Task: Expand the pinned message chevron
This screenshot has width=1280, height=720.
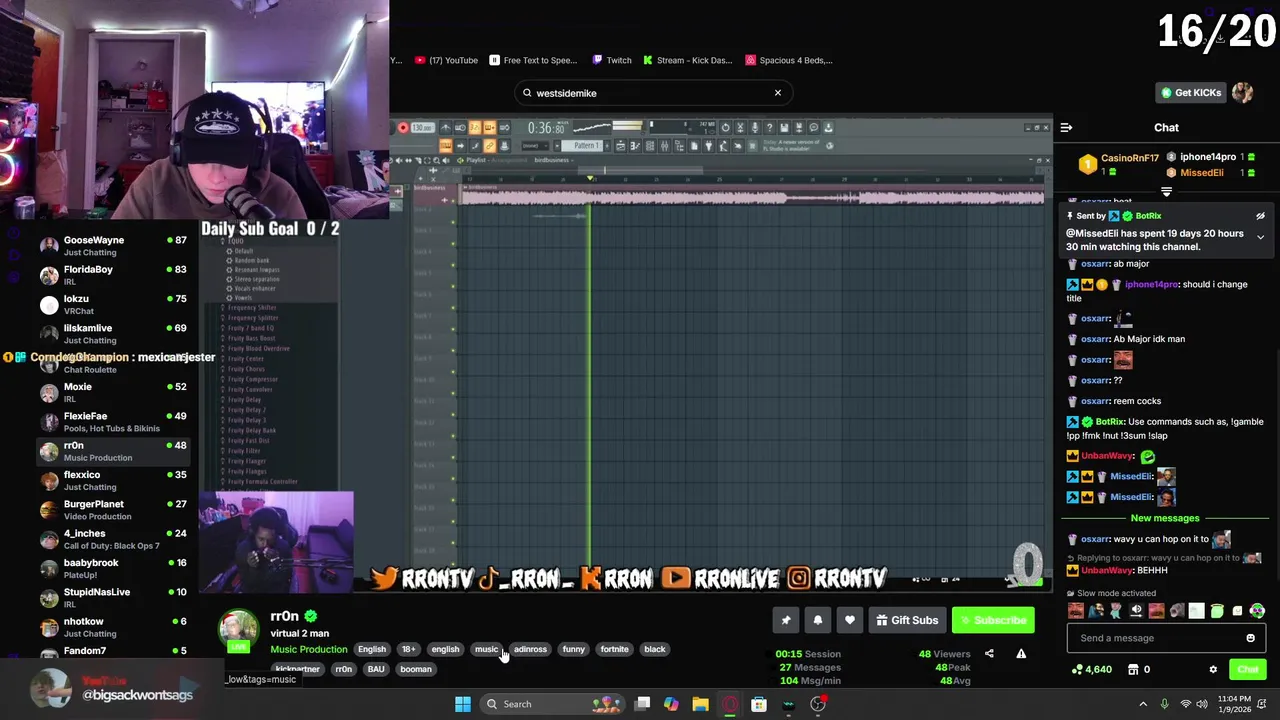Action: [1260, 237]
